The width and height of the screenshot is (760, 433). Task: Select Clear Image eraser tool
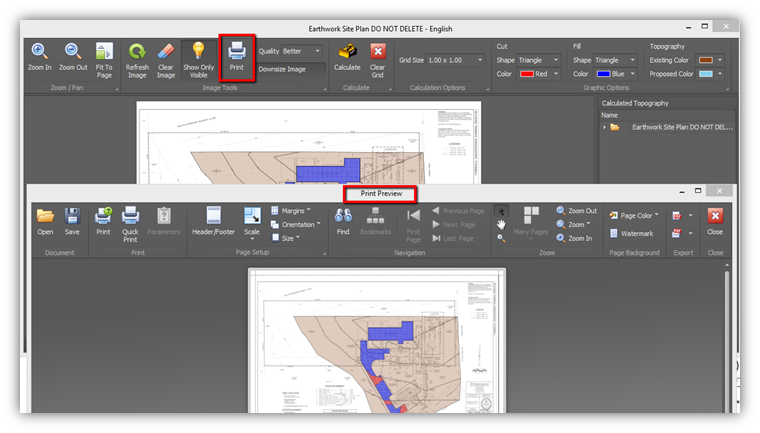click(x=166, y=61)
